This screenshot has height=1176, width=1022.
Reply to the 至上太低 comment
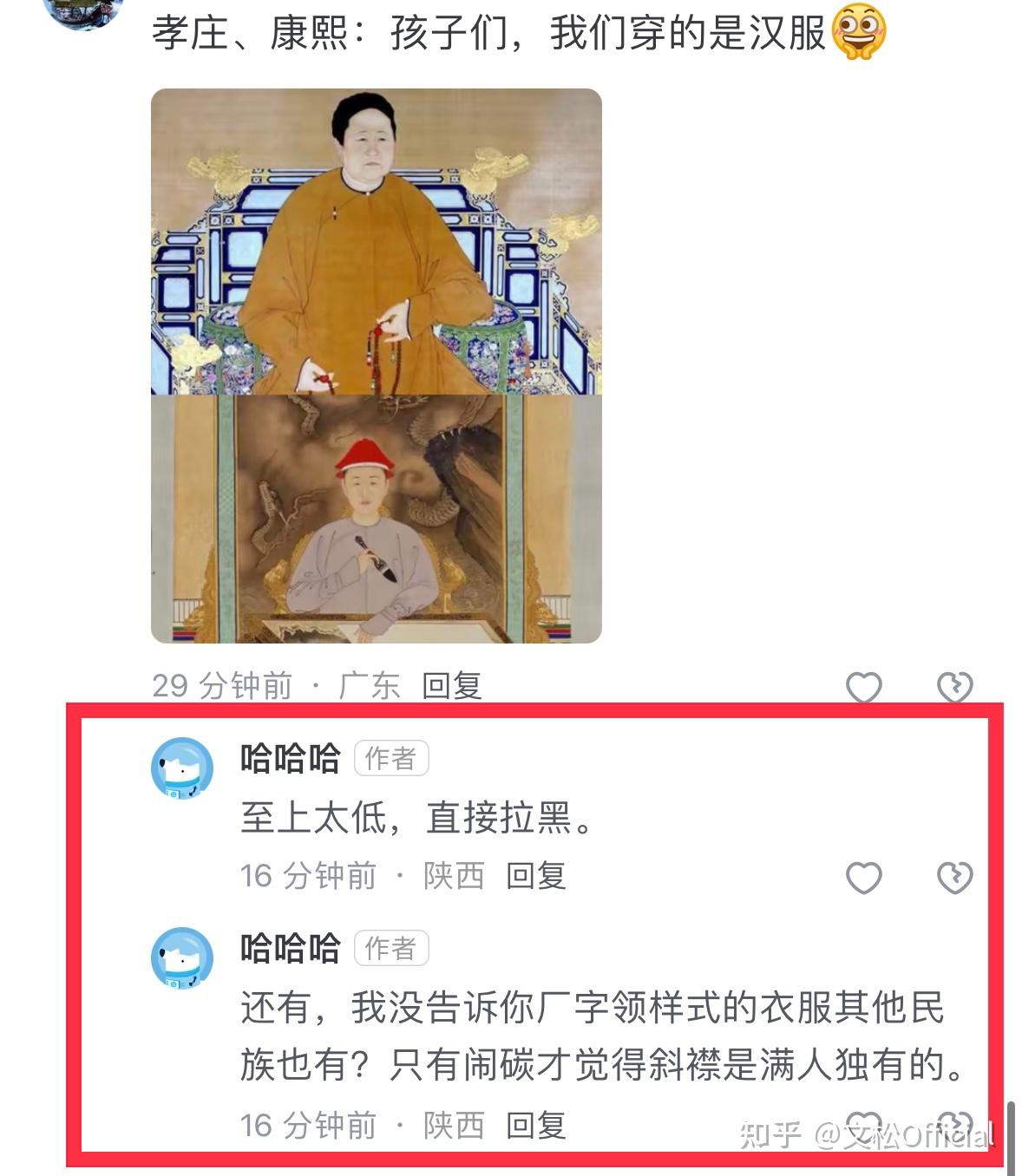(x=535, y=876)
